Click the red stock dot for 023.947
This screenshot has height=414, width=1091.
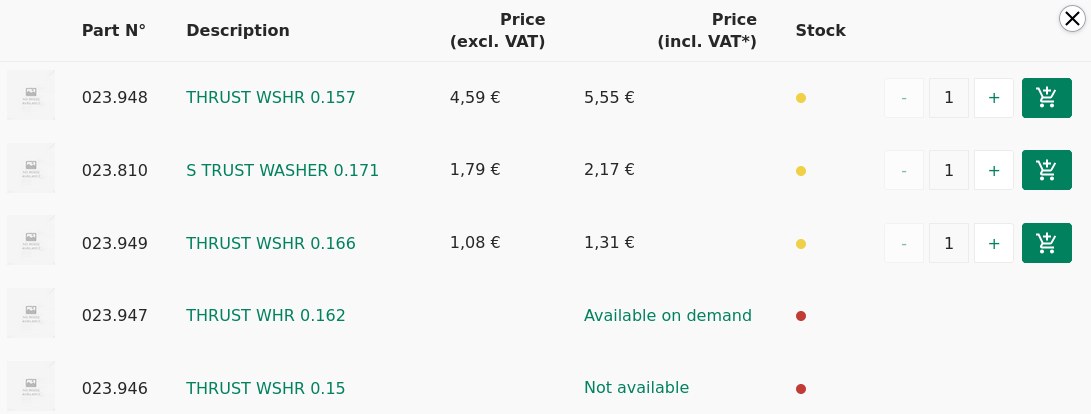pyautogui.click(x=801, y=316)
